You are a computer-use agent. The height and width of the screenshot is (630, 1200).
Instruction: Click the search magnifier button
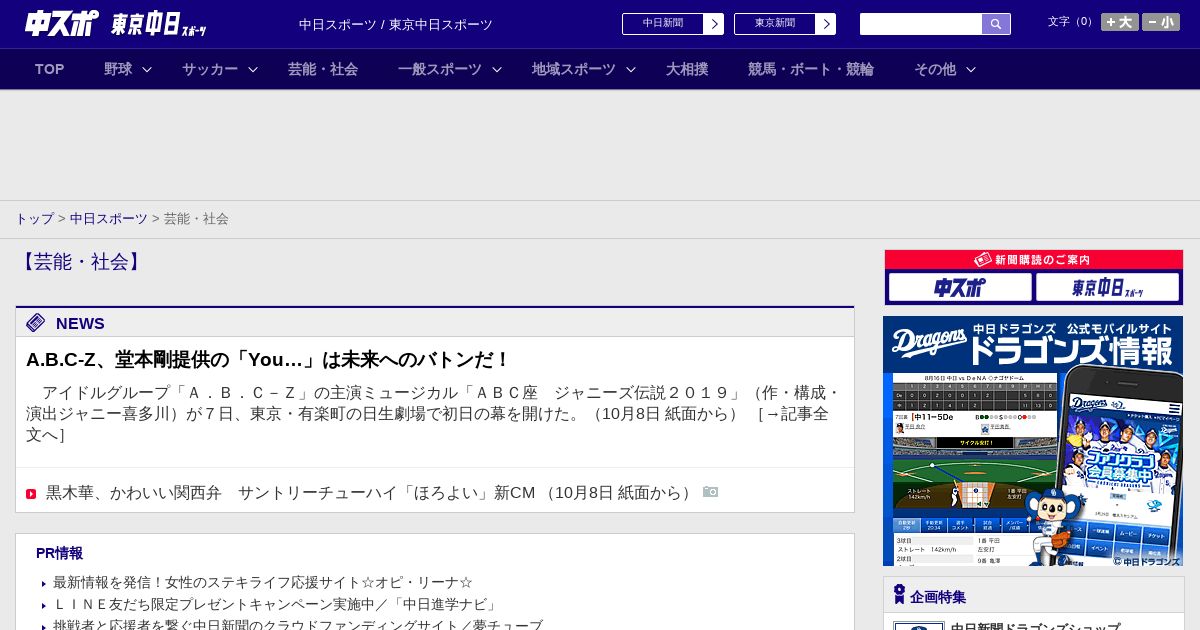click(x=996, y=24)
